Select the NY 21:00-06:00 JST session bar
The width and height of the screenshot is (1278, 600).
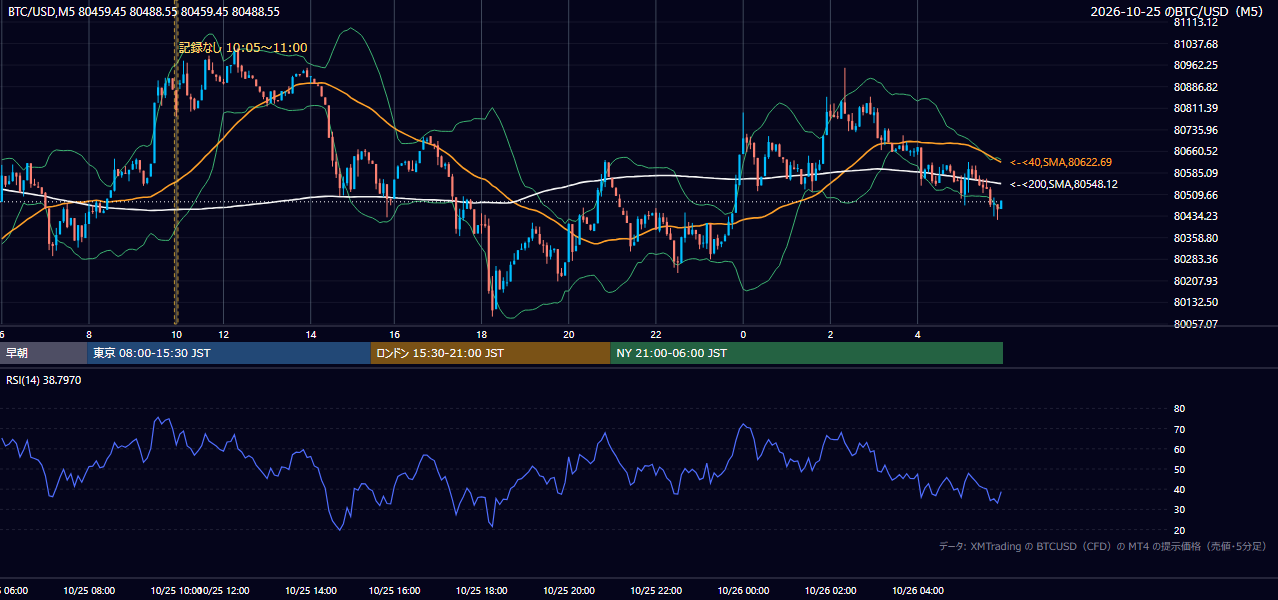(x=807, y=353)
